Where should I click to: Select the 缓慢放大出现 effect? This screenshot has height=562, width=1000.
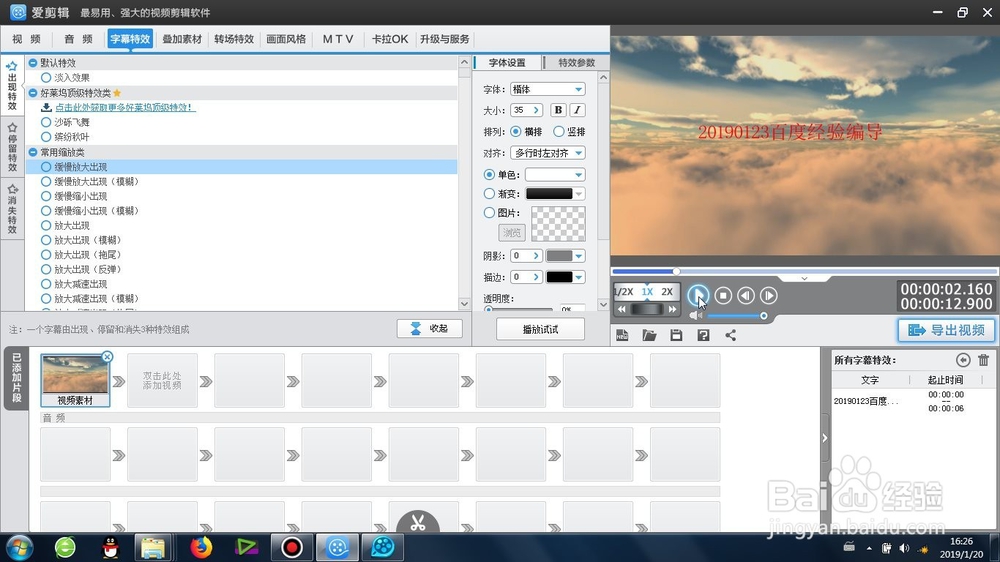coord(242,166)
